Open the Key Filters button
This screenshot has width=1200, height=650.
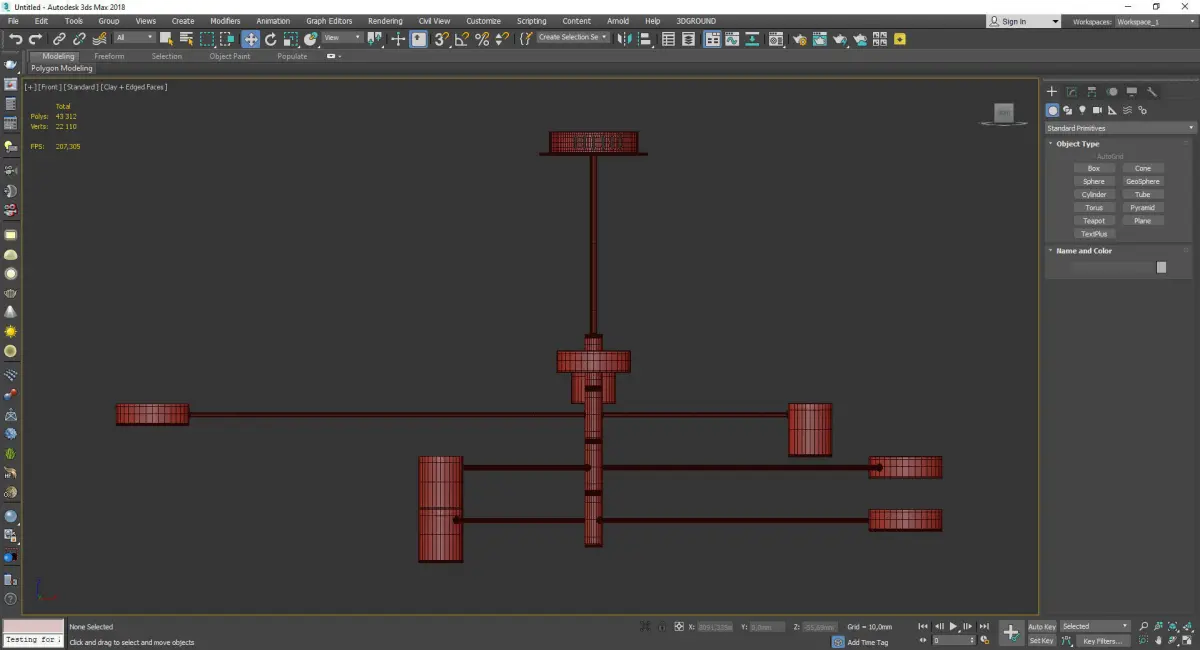click(1102, 641)
